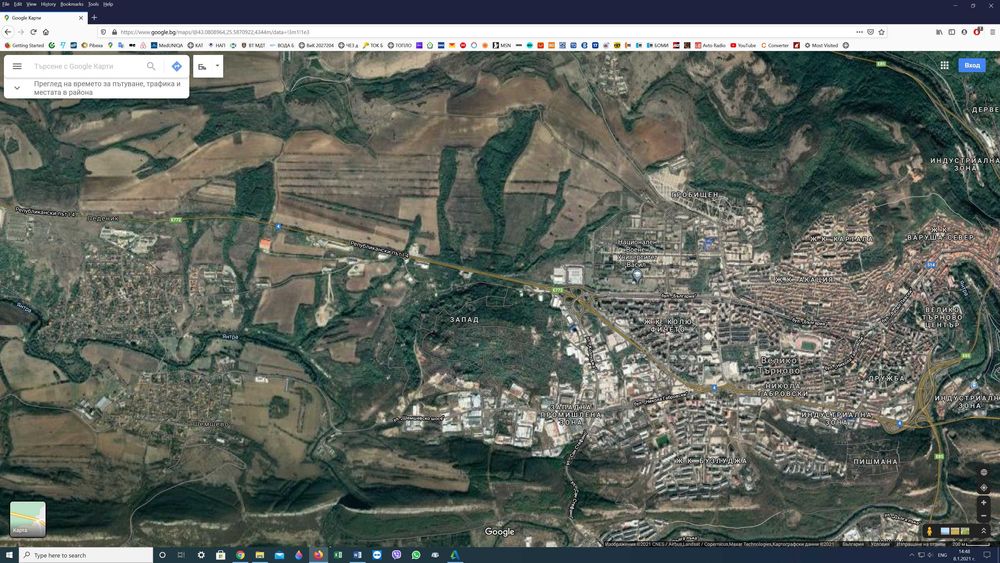The height and width of the screenshot is (563, 1000).
Task: Open File Explorer from the taskbar
Action: [x=260, y=555]
